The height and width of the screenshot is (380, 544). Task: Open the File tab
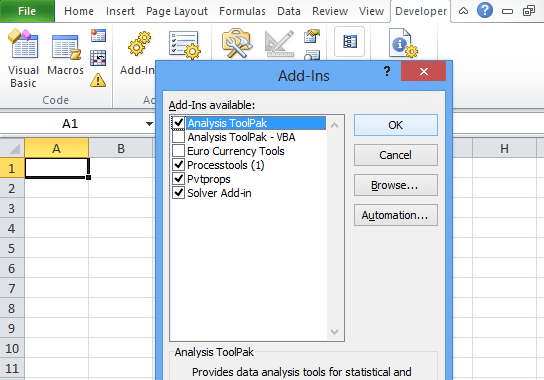click(27, 11)
